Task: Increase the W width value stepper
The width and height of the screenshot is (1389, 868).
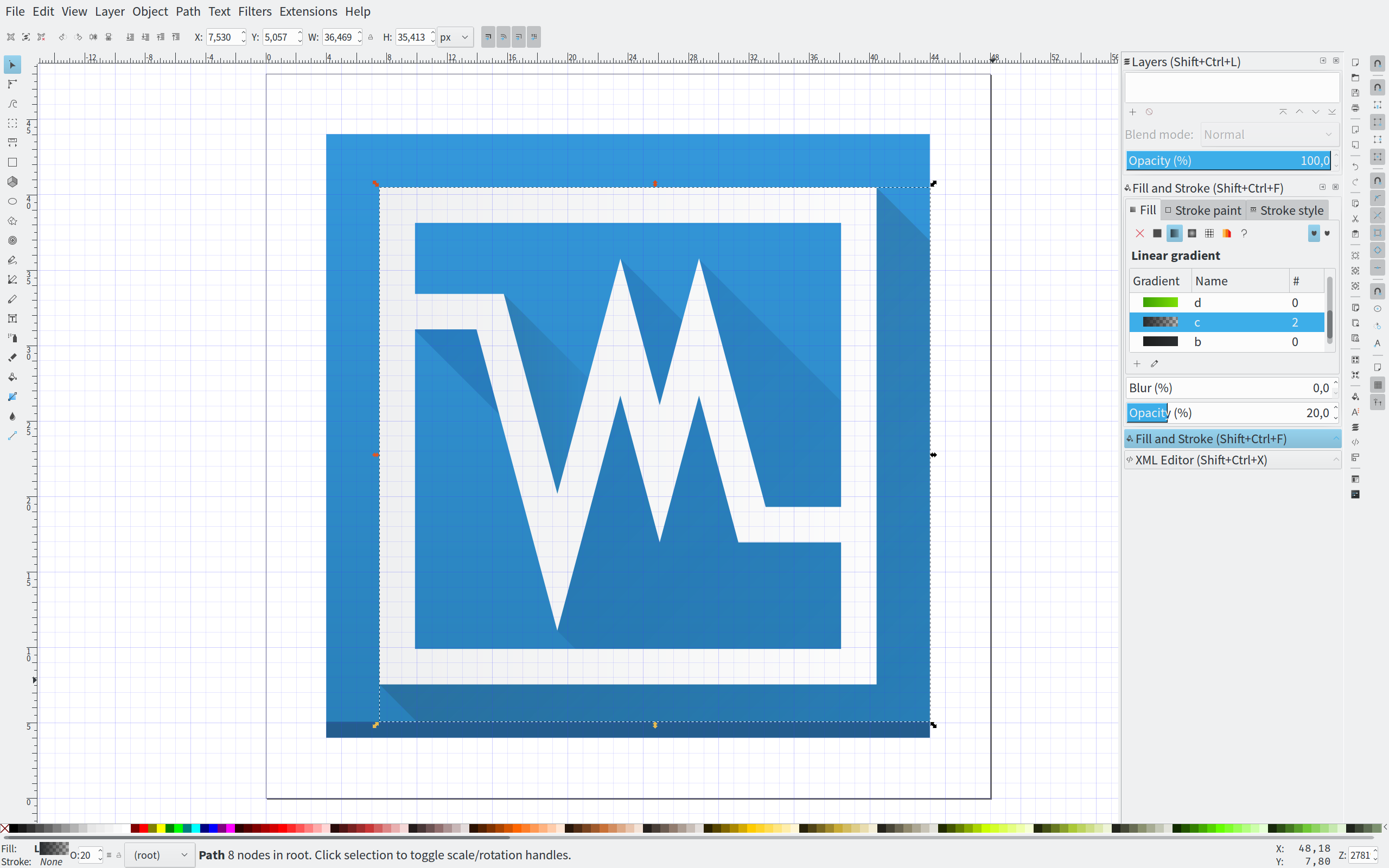Action: [x=360, y=33]
